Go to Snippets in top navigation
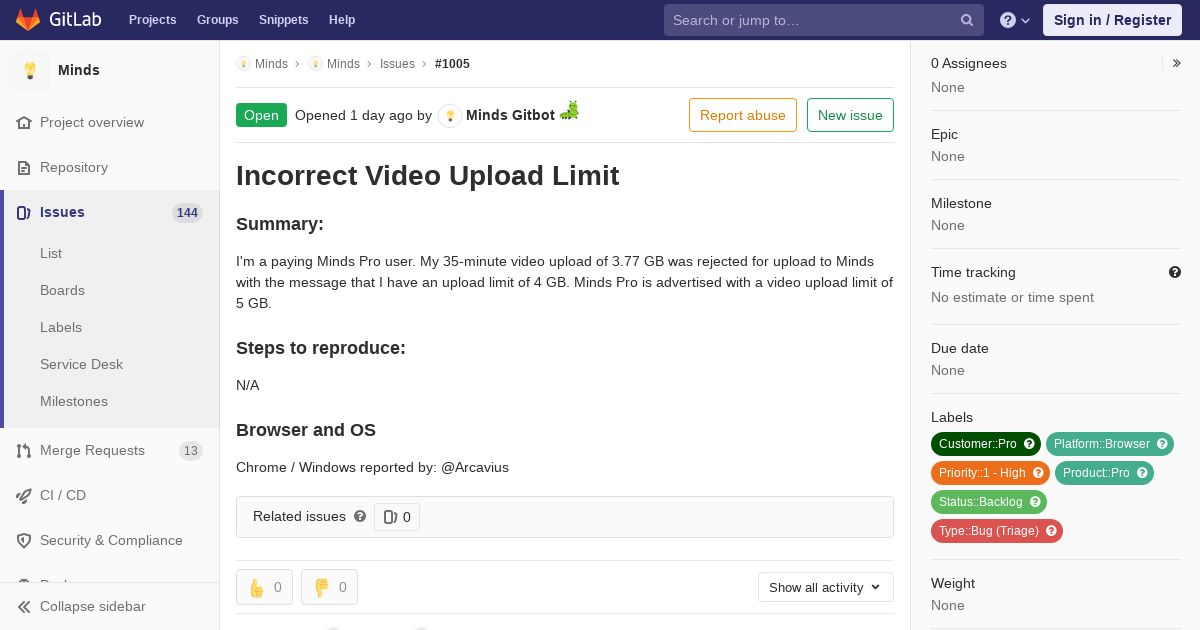The height and width of the screenshot is (630, 1200). (x=284, y=20)
